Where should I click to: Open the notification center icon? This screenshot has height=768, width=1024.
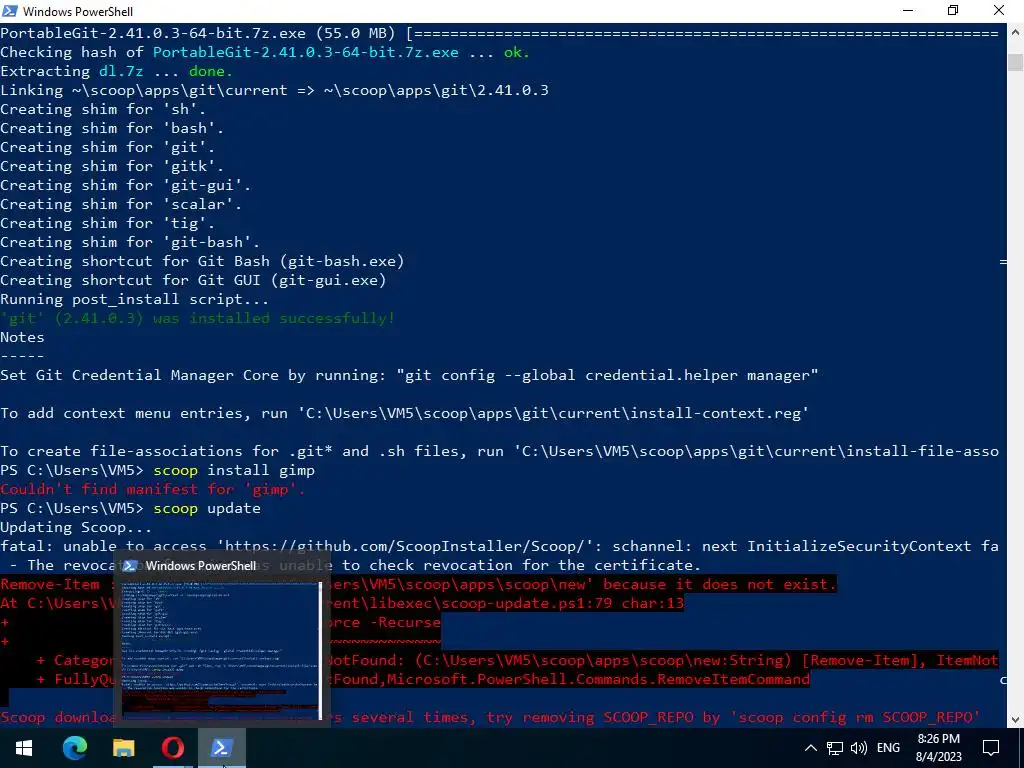991,748
